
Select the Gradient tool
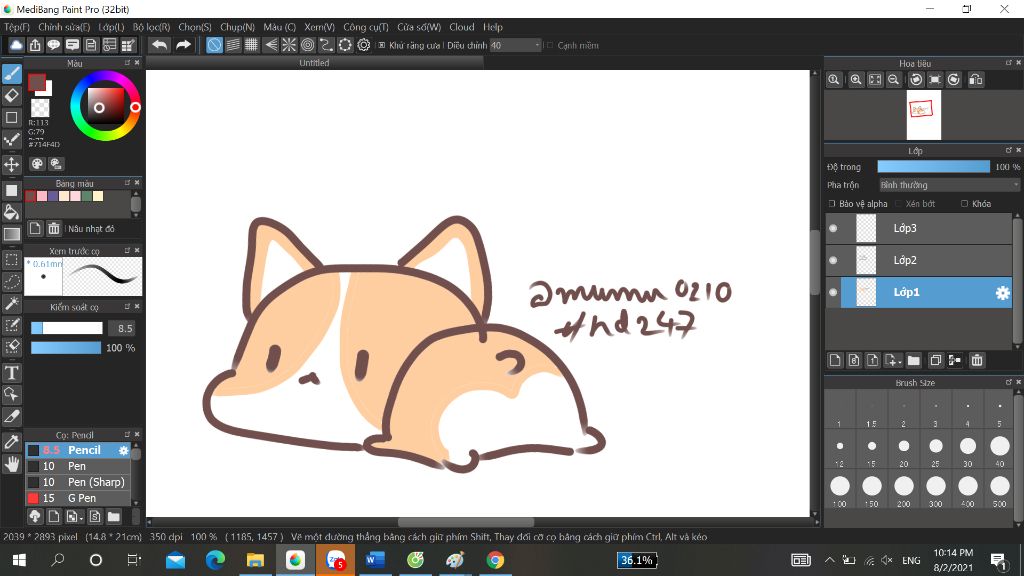pyautogui.click(x=12, y=234)
